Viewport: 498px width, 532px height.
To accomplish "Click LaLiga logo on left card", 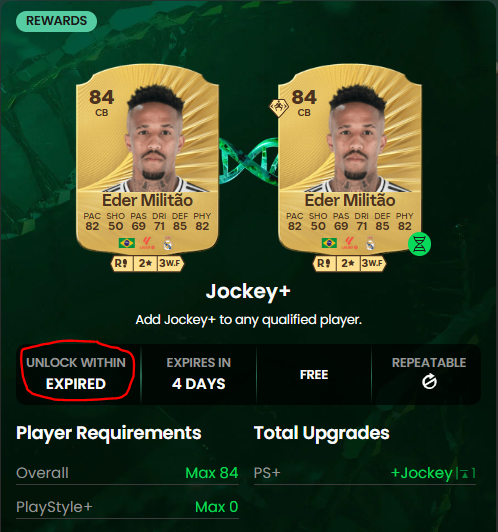I will pyautogui.click(x=147, y=243).
